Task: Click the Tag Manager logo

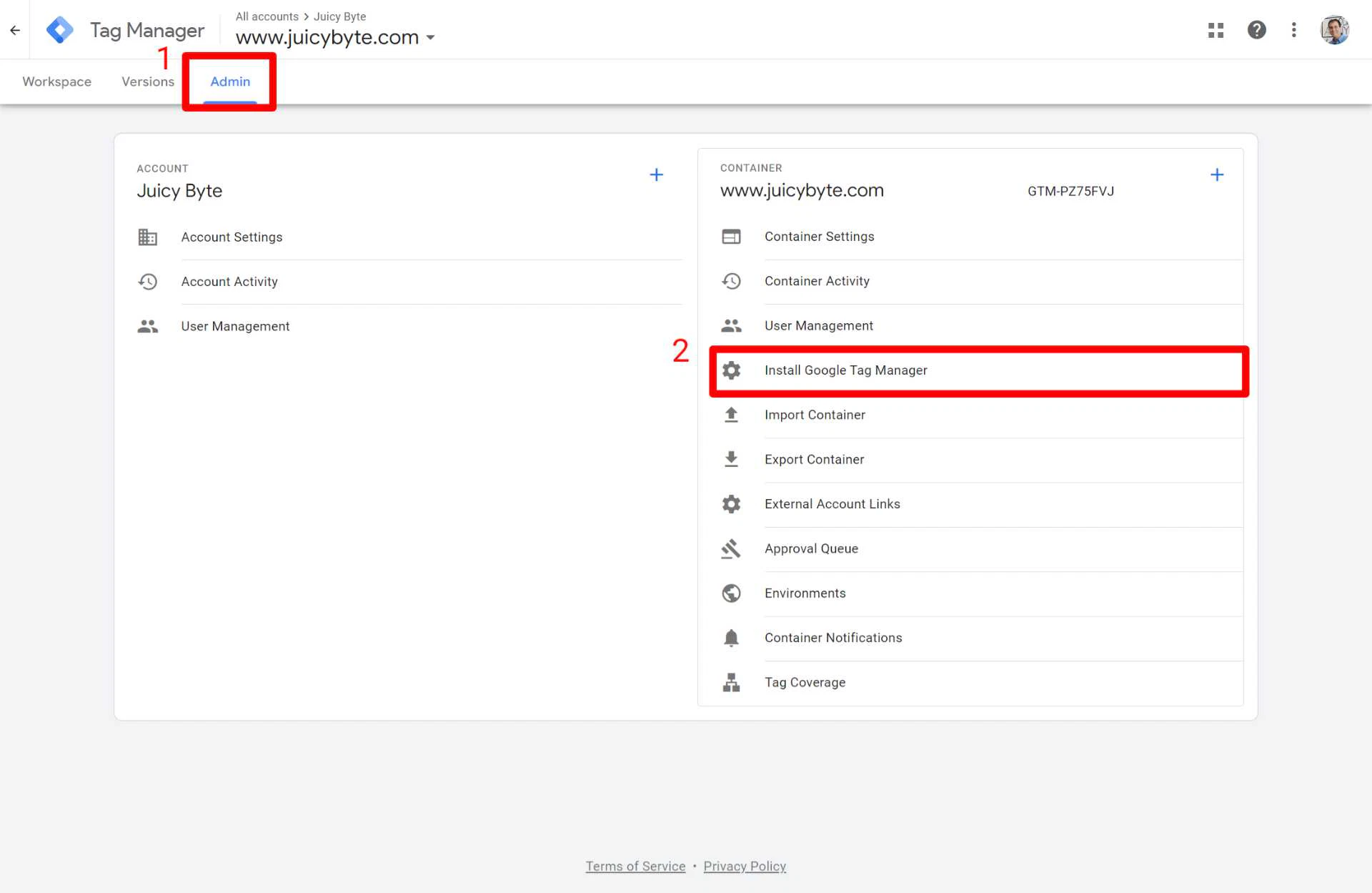Action: point(60,30)
